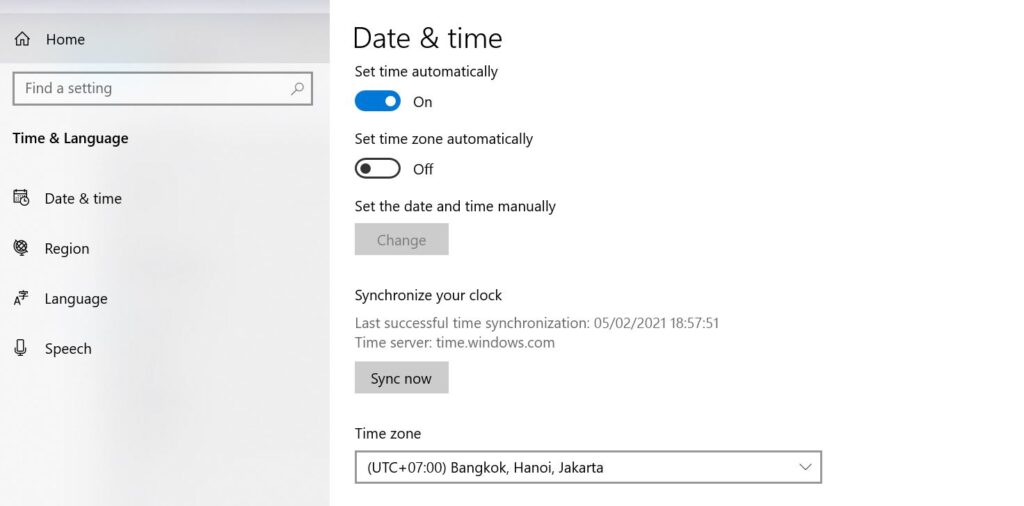This screenshot has width=1024, height=506.
Task: Click the Home house icon
Action: point(22,40)
